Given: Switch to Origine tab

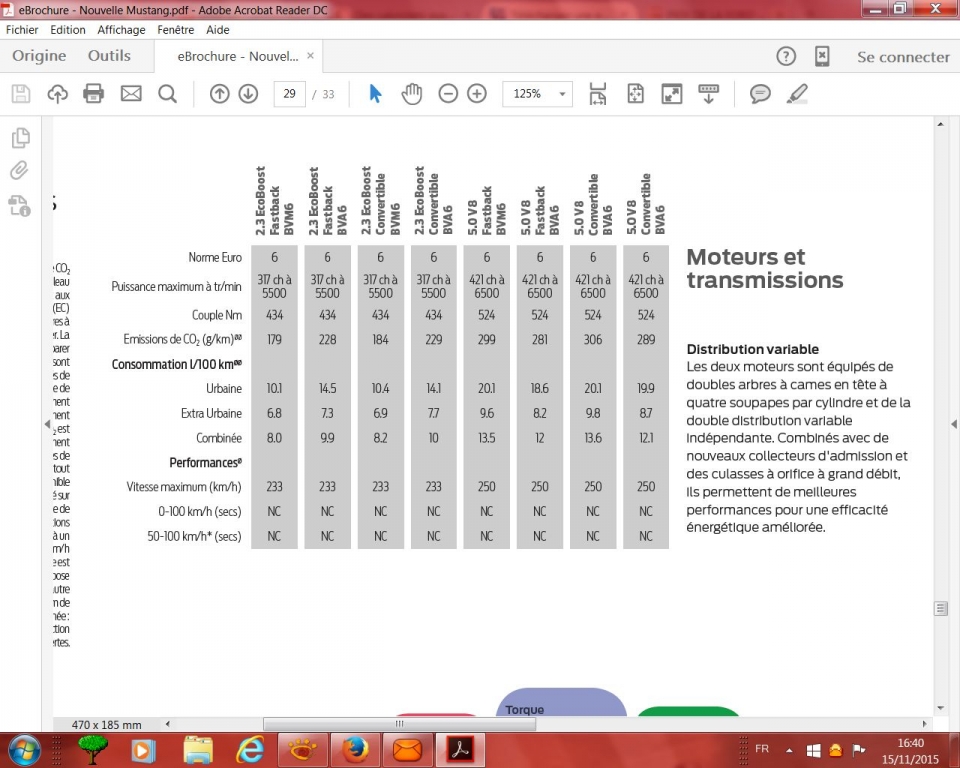Looking at the screenshot, I should [x=39, y=56].
